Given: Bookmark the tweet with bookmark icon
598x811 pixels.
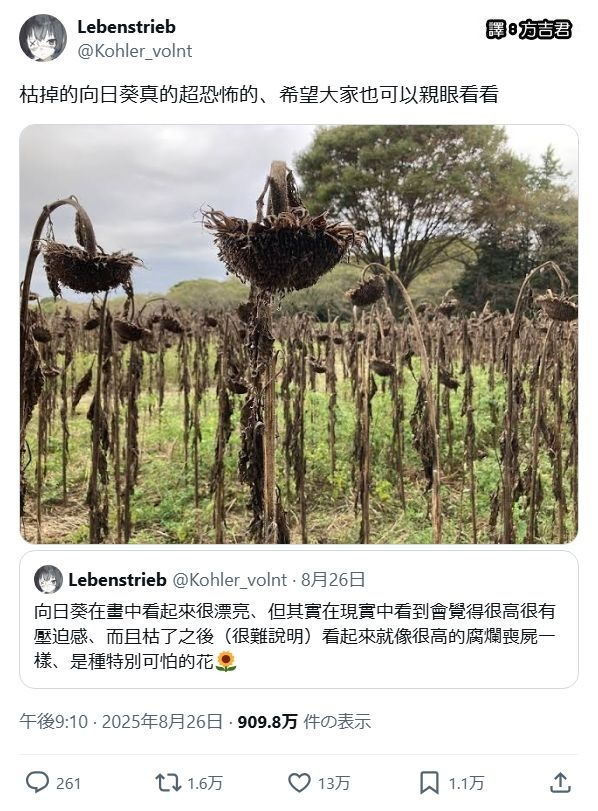Looking at the screenshot, I should [429, 783].
